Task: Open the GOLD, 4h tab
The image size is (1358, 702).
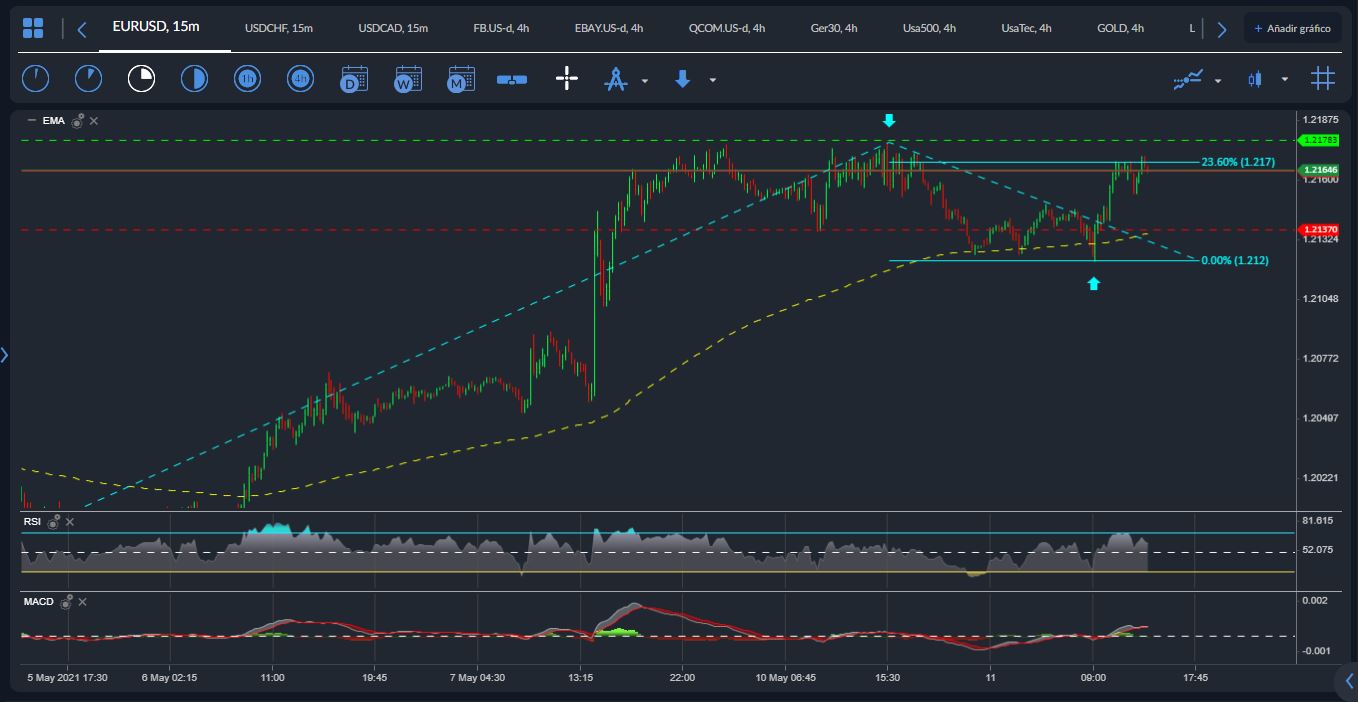Action: (x=1120, y=28)
